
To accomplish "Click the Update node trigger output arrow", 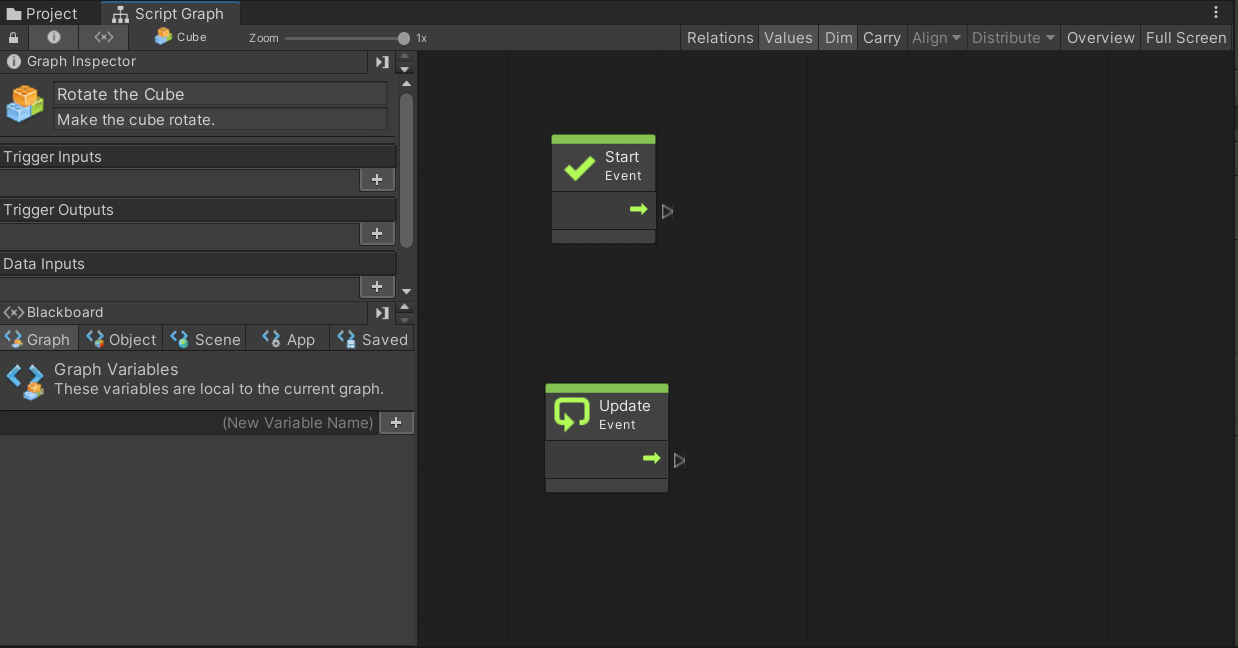I will (x=652, y=458).
